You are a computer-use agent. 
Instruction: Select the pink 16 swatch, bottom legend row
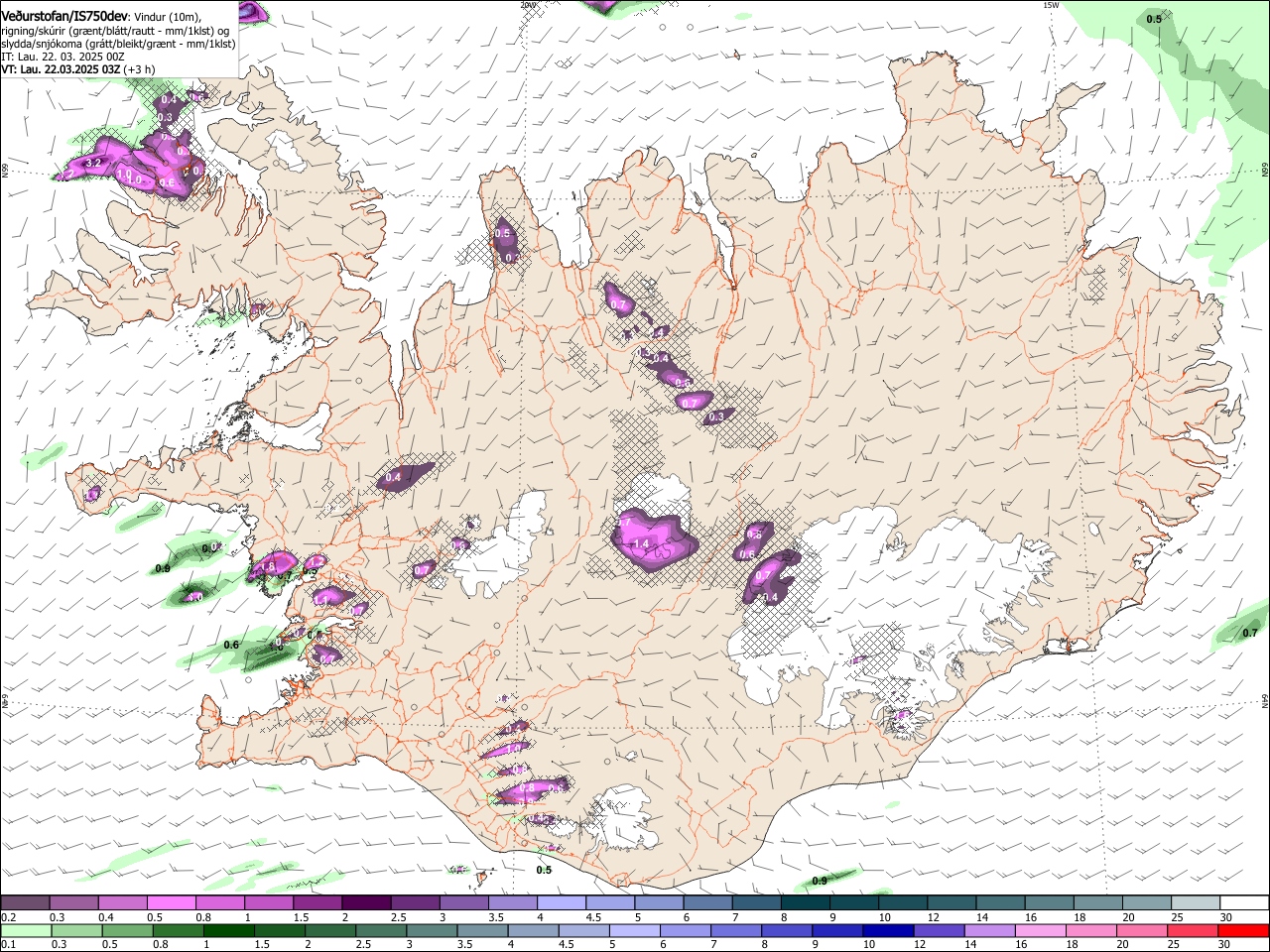1039,931
